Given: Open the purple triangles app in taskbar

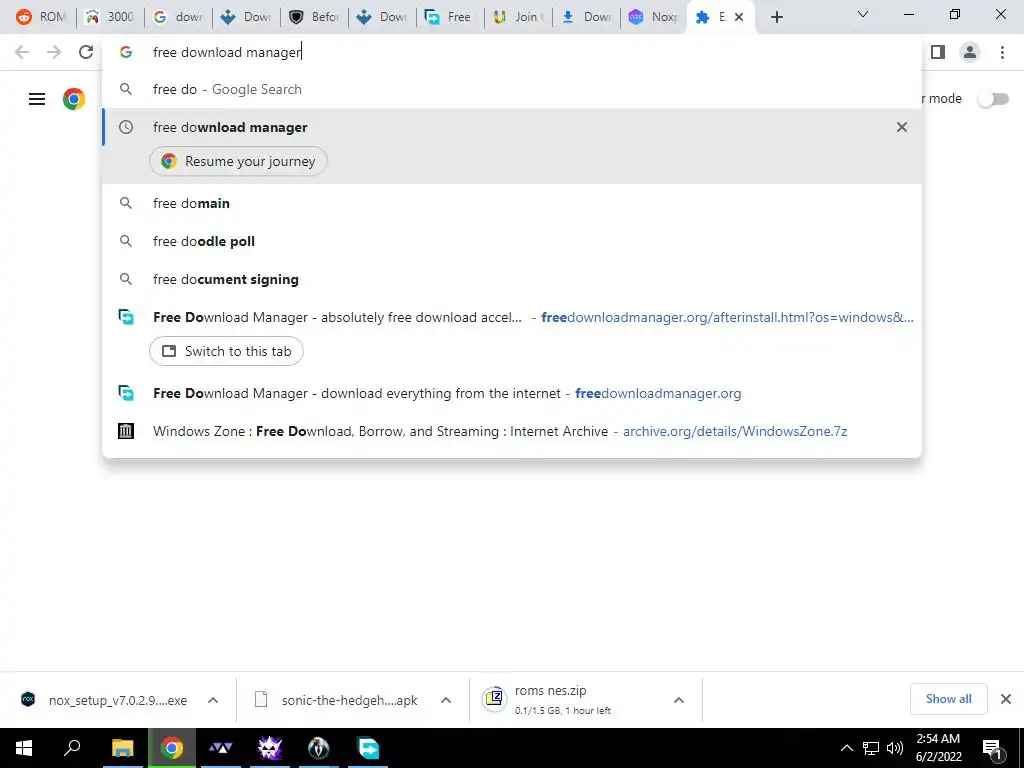Looking at the screenshot, I should tap(221, 748).
